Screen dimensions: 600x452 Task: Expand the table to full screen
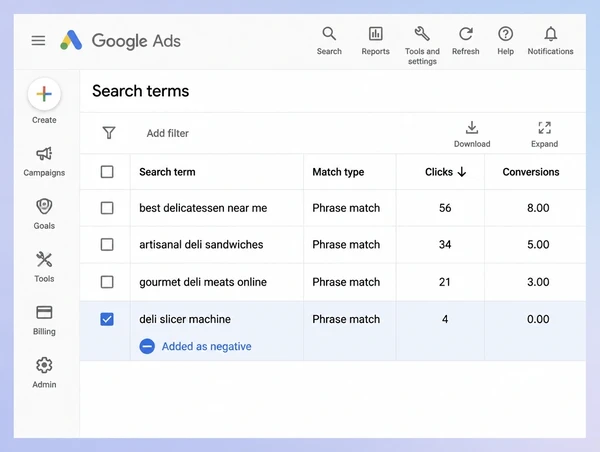click(544, 134)
